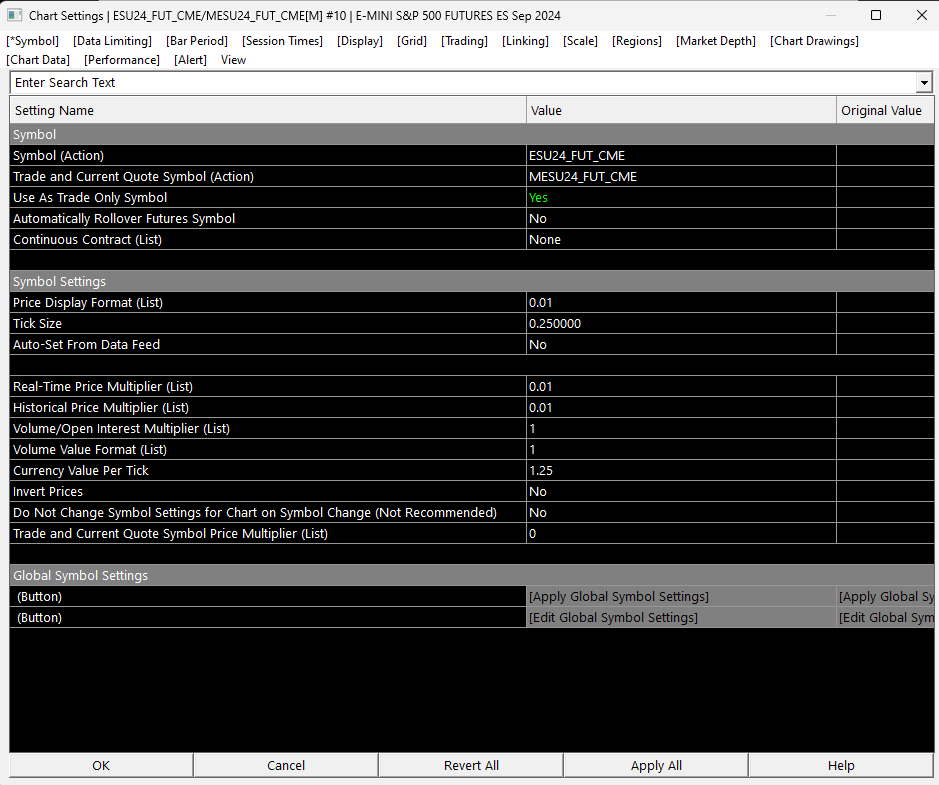939x785 pixels.
Task: Click the MESU24_FUT_CME trade symbol value
Action: coord(681,177)
